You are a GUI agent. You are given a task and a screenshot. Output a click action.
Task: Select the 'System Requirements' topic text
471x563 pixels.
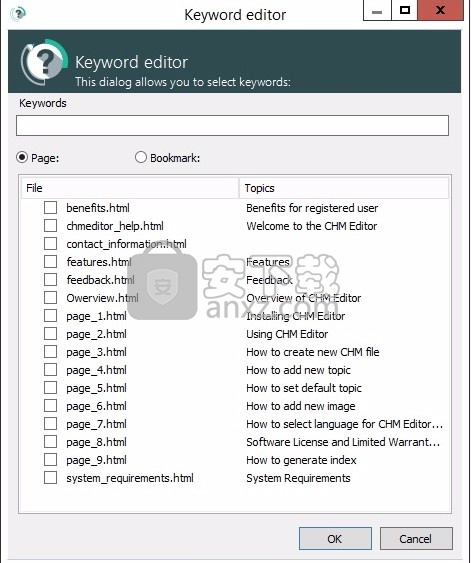coord(298,478)
